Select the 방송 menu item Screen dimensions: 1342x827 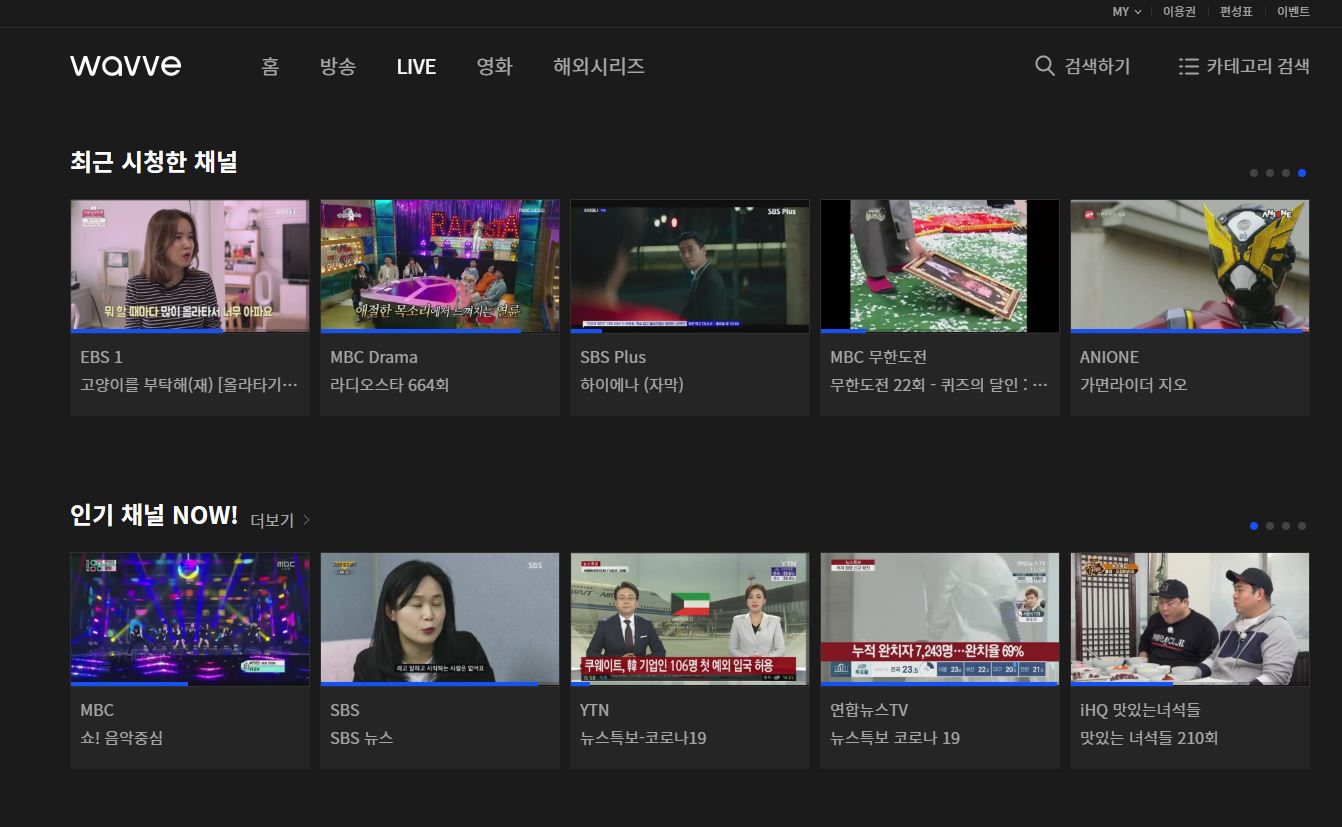(338, 66)
